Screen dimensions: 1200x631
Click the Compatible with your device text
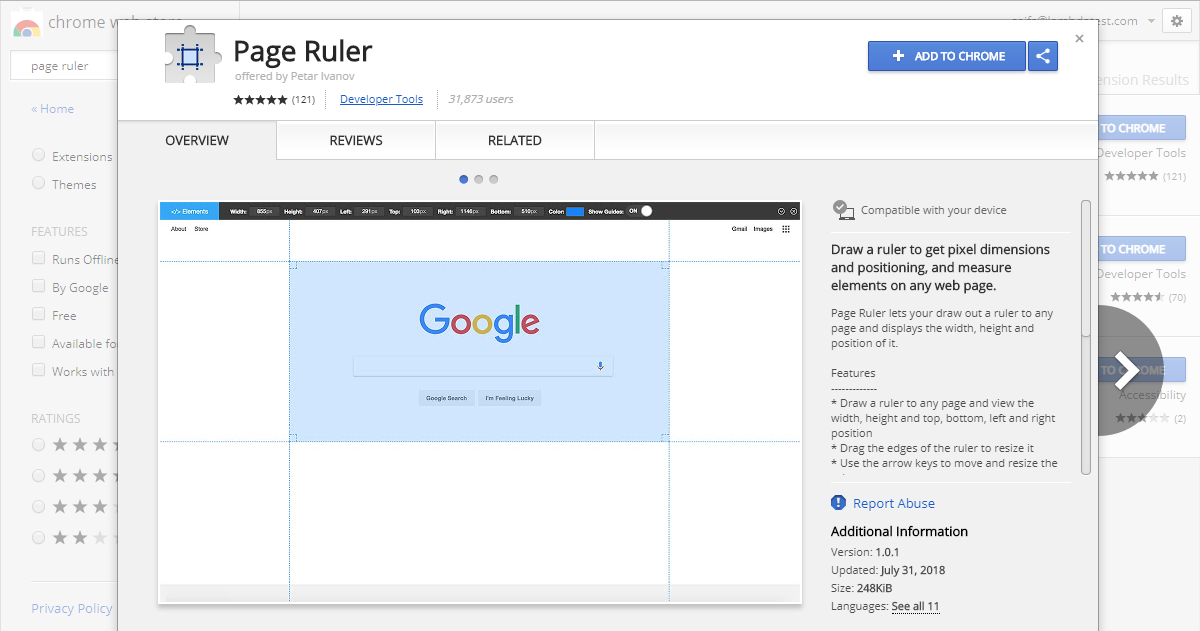[934, 210]
